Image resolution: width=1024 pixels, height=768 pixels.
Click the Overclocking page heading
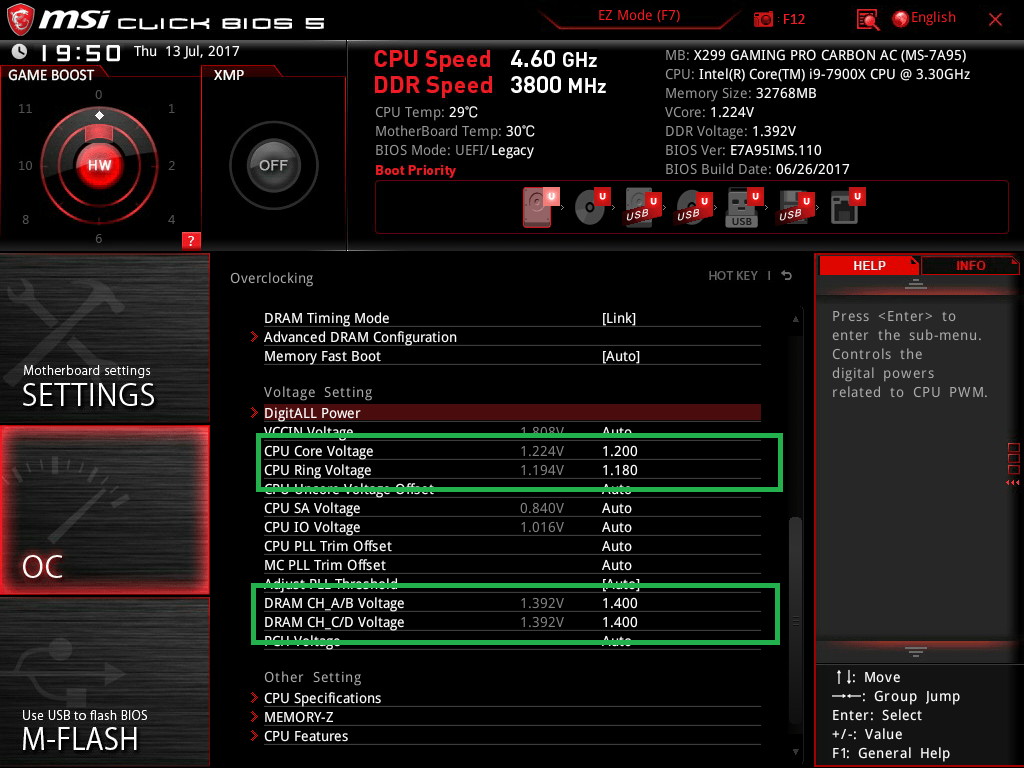(272, 278)
